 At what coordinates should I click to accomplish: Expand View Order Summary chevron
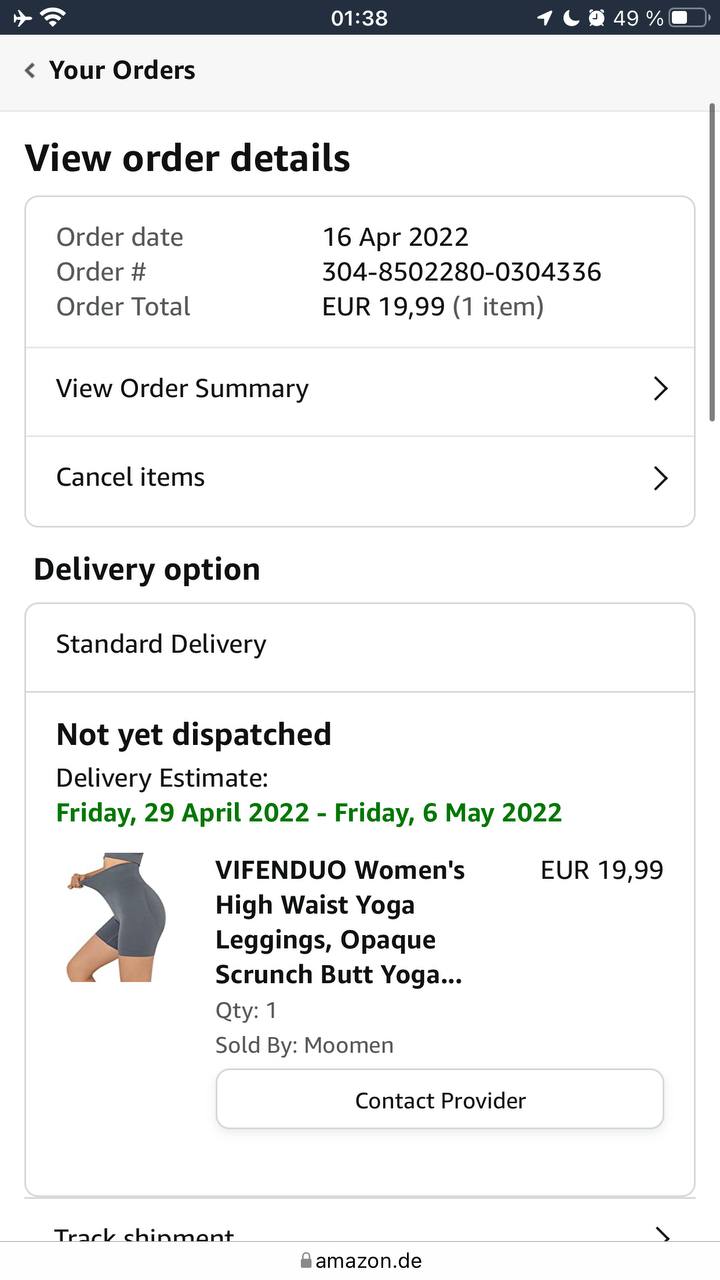click(660, 389)
